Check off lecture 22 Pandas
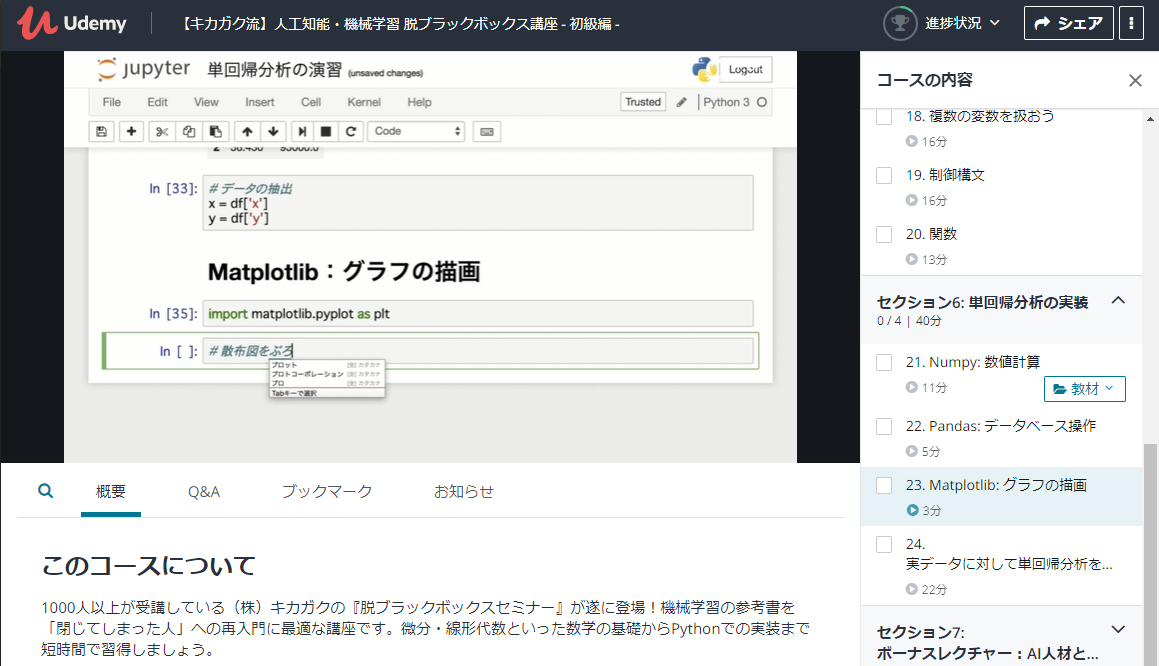This screenshot has width=1159, height=666. click(x=884, y=427)
